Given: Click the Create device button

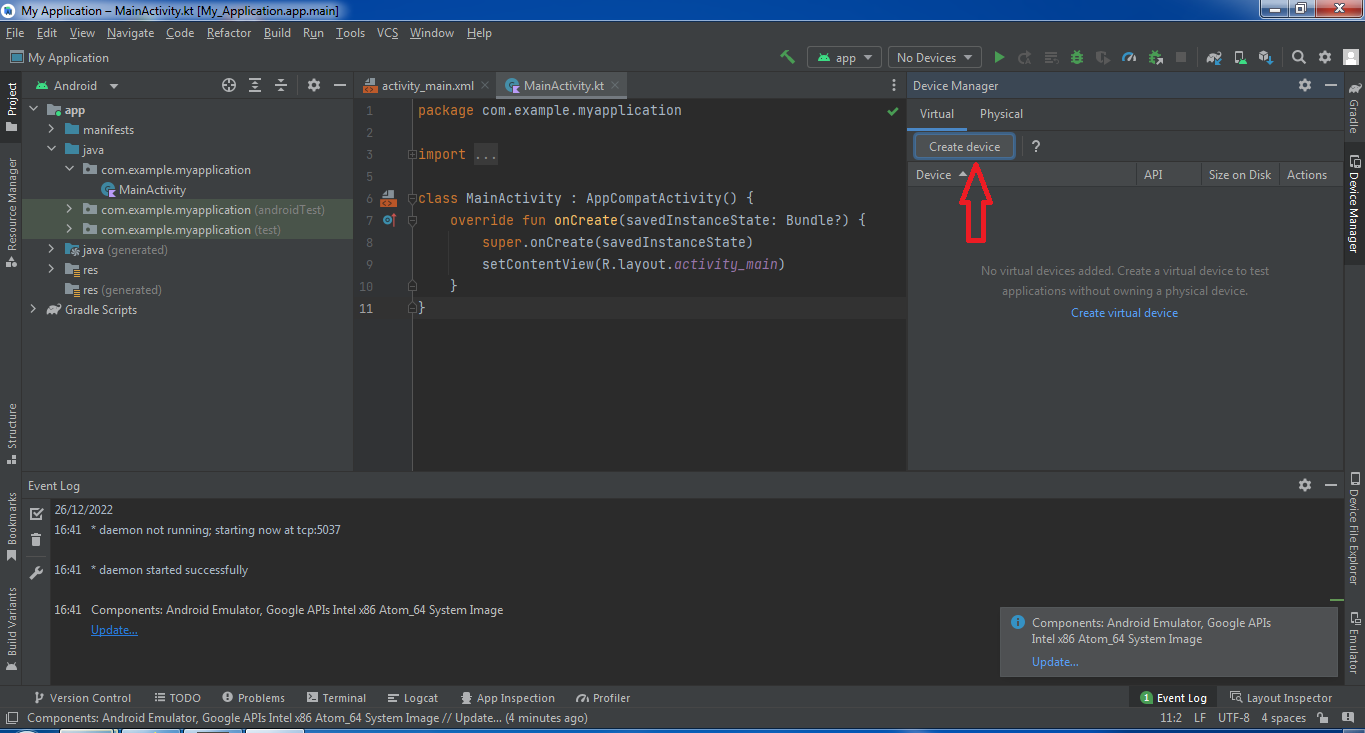Looking at the screenshot, I should [x=964, y=147].
